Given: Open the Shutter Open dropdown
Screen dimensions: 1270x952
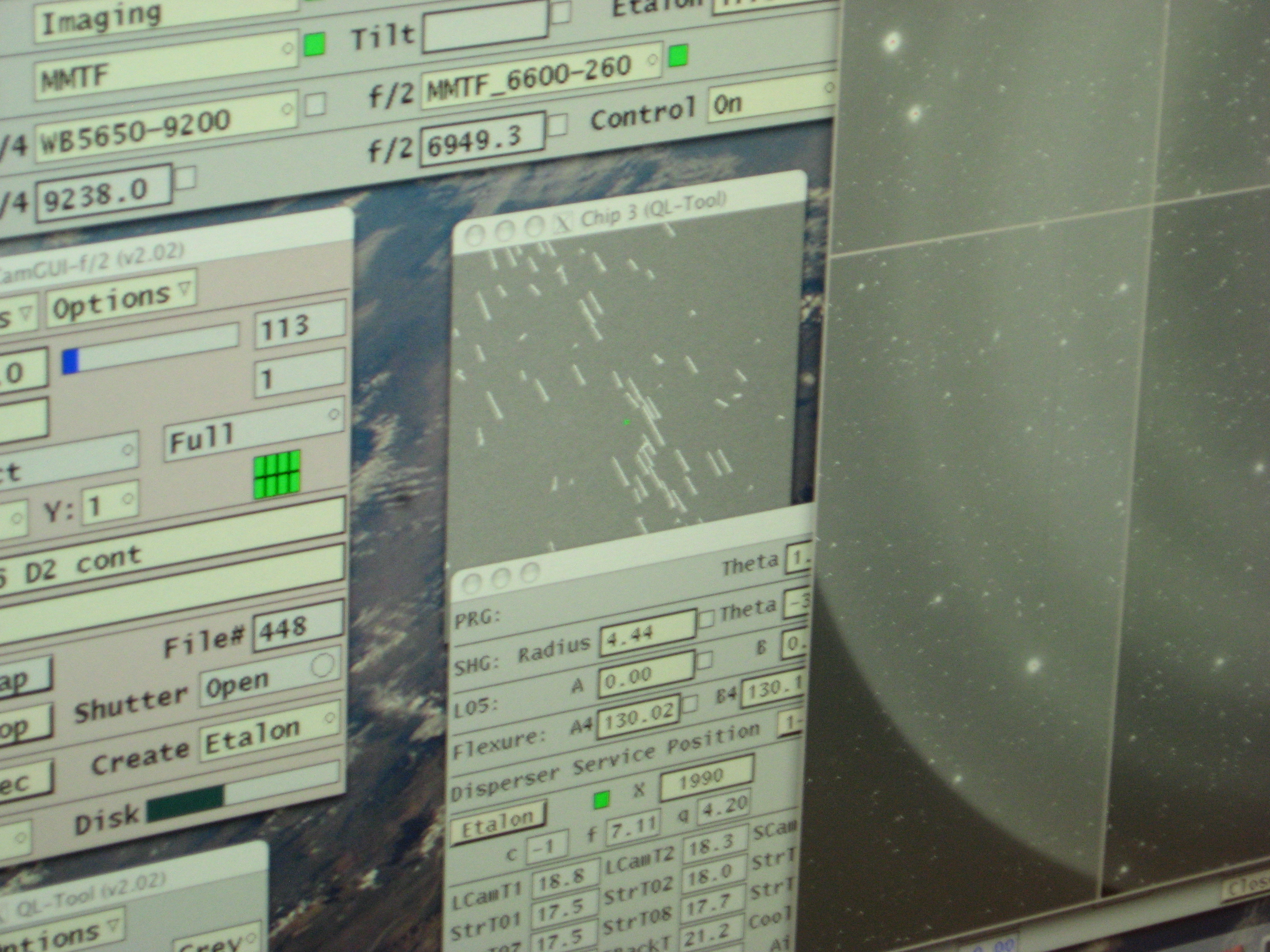Looking at the screenshot, I should click(x=270, y=678).
